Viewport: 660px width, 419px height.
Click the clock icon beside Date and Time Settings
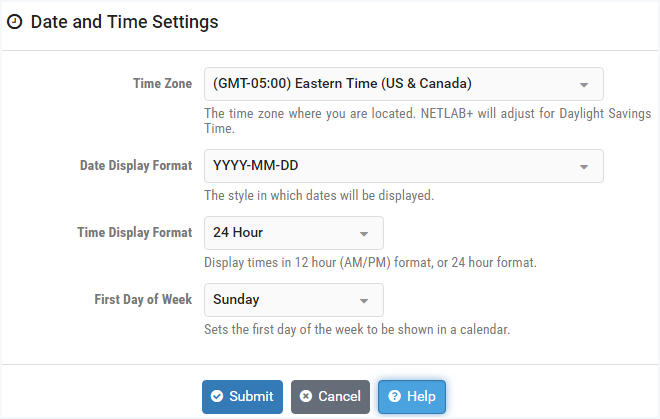point(15,22)
